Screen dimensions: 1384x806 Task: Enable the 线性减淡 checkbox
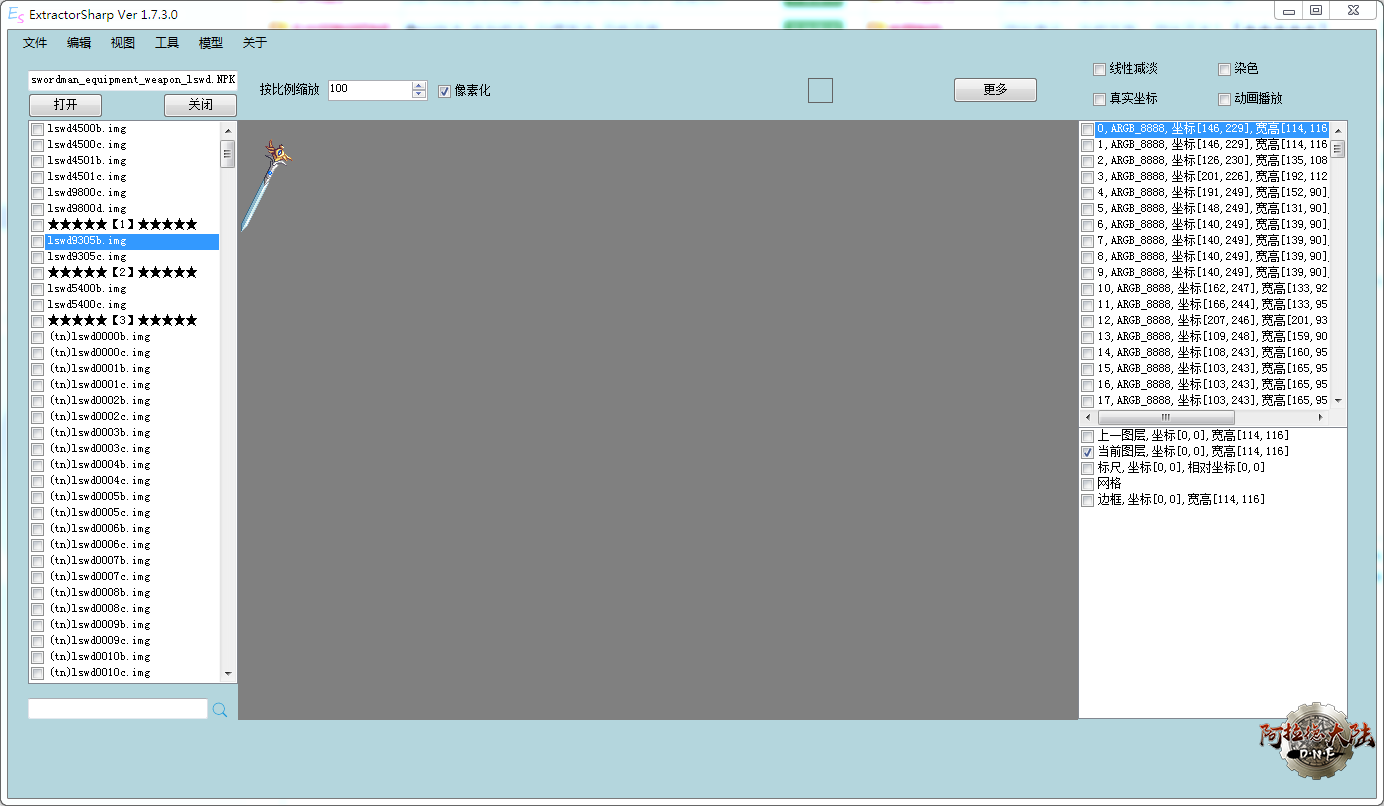[x=1100, y=70]
